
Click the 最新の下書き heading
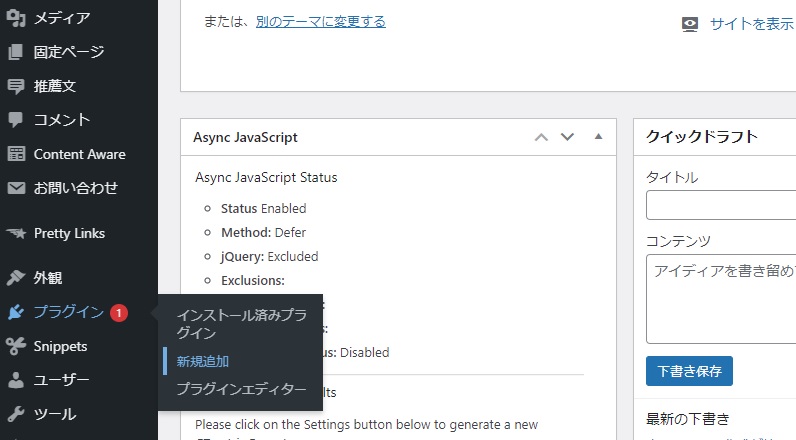click(688, 419)
